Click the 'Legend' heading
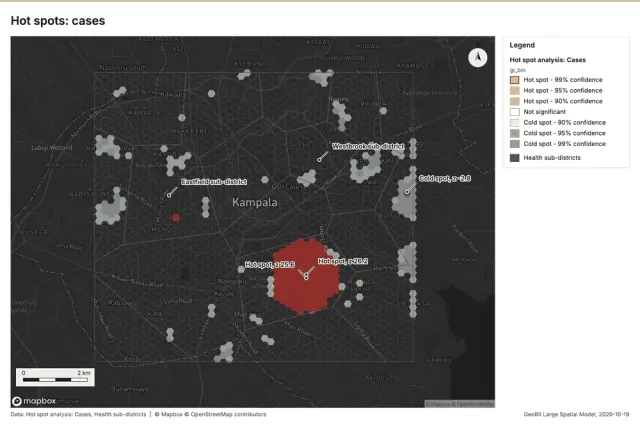Screen dimensions: 640x427 522,45
